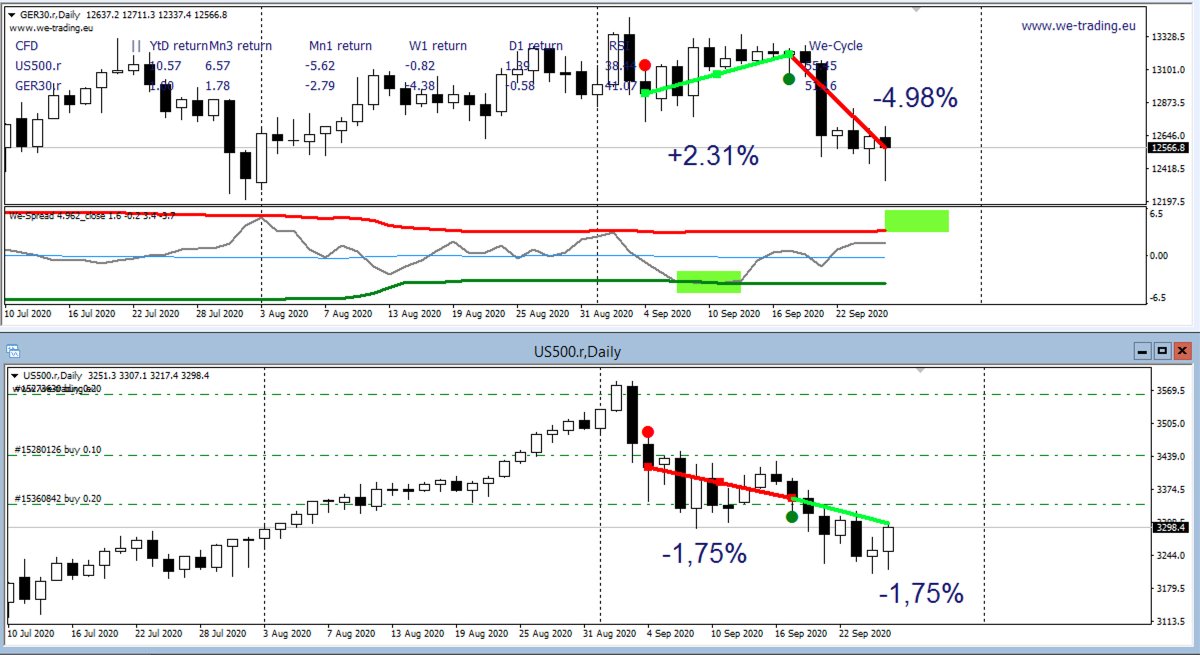Minimize the US500.r,Daily chart window
This screenshot has width=1200, height=655.
[1143, 351]
